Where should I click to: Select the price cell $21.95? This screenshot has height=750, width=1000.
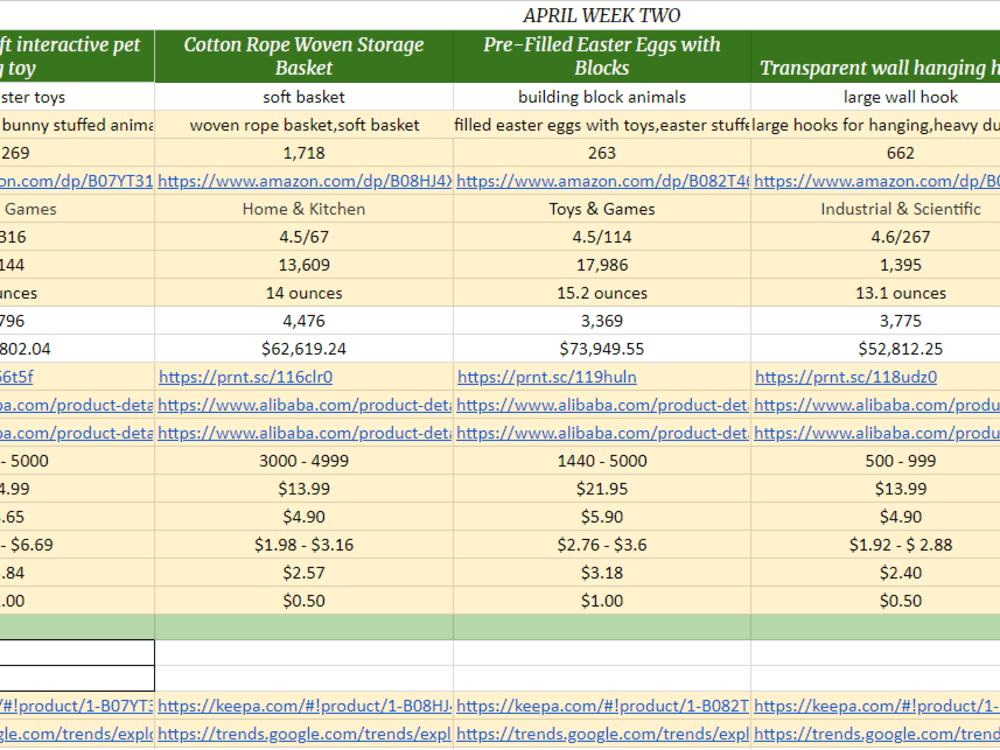click(602, 489)
